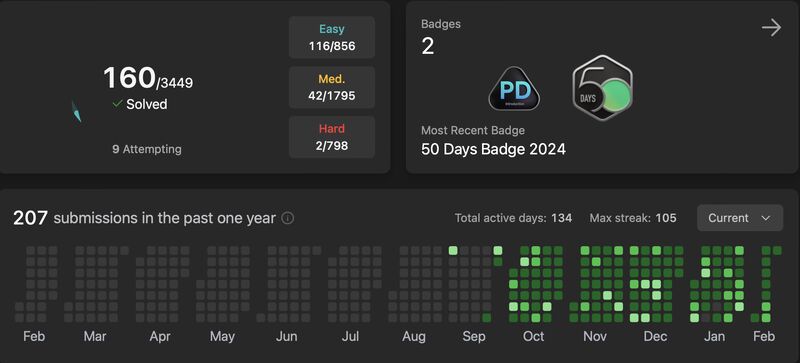Click the 9 Attempting label
The width and height of the screenshot is (800, 363).
click(147, 149)
